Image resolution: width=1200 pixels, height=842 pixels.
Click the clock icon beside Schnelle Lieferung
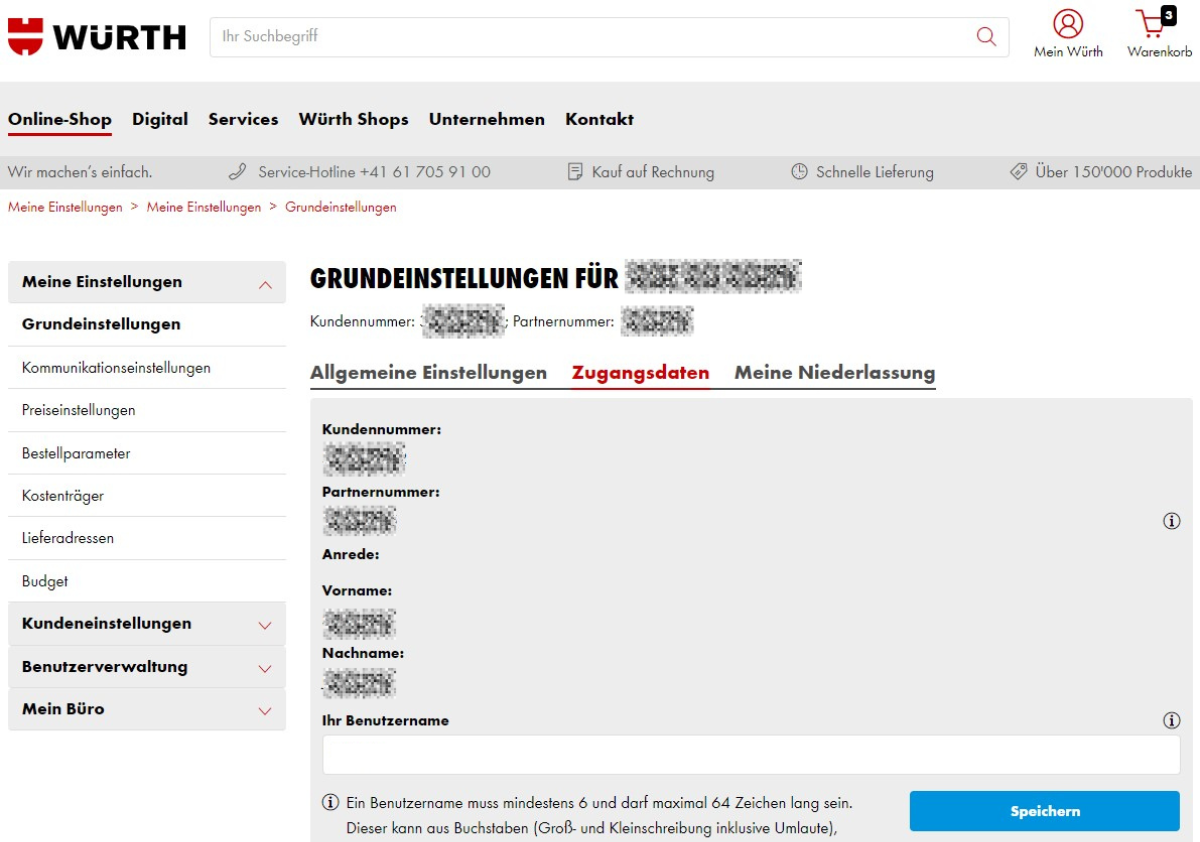799,172
